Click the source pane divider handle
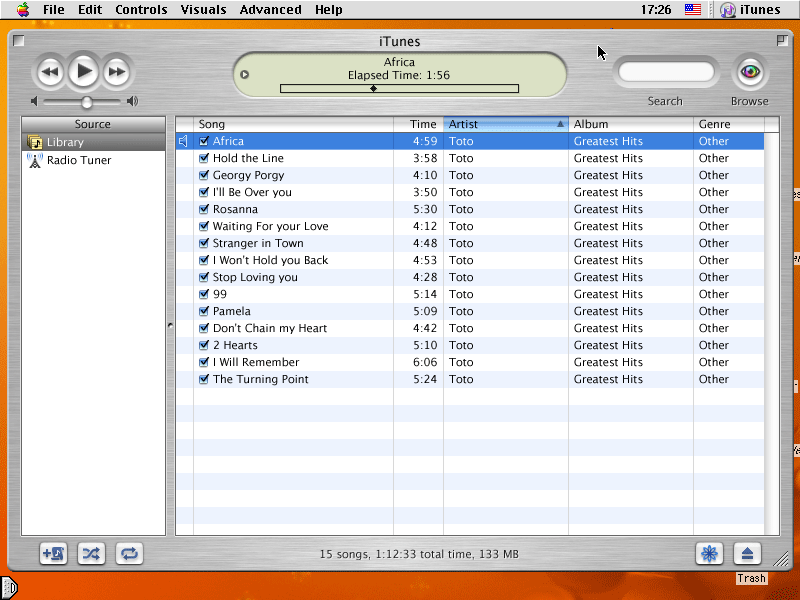Image resolution: width=800 pixels, height=600 pixels. [170, 325]
